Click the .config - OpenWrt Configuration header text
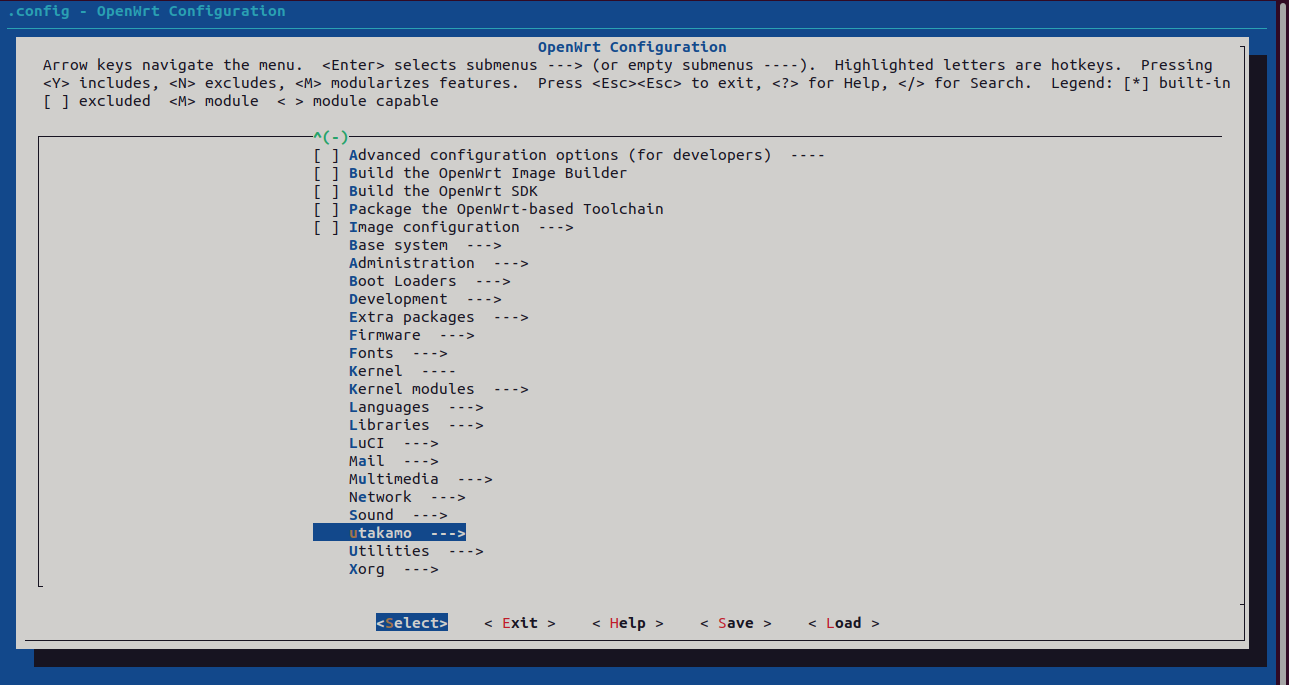1289x685 pixels. click(146, 11)
